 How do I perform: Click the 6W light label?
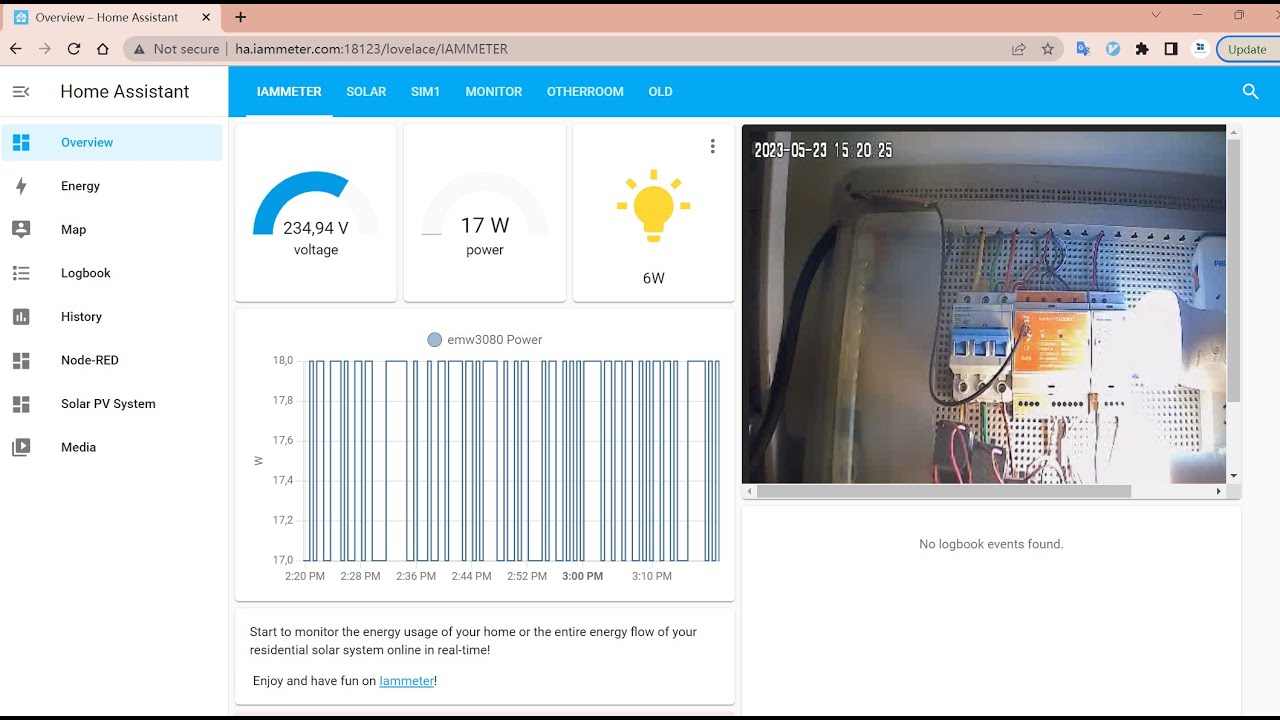[x=653, y=278]
